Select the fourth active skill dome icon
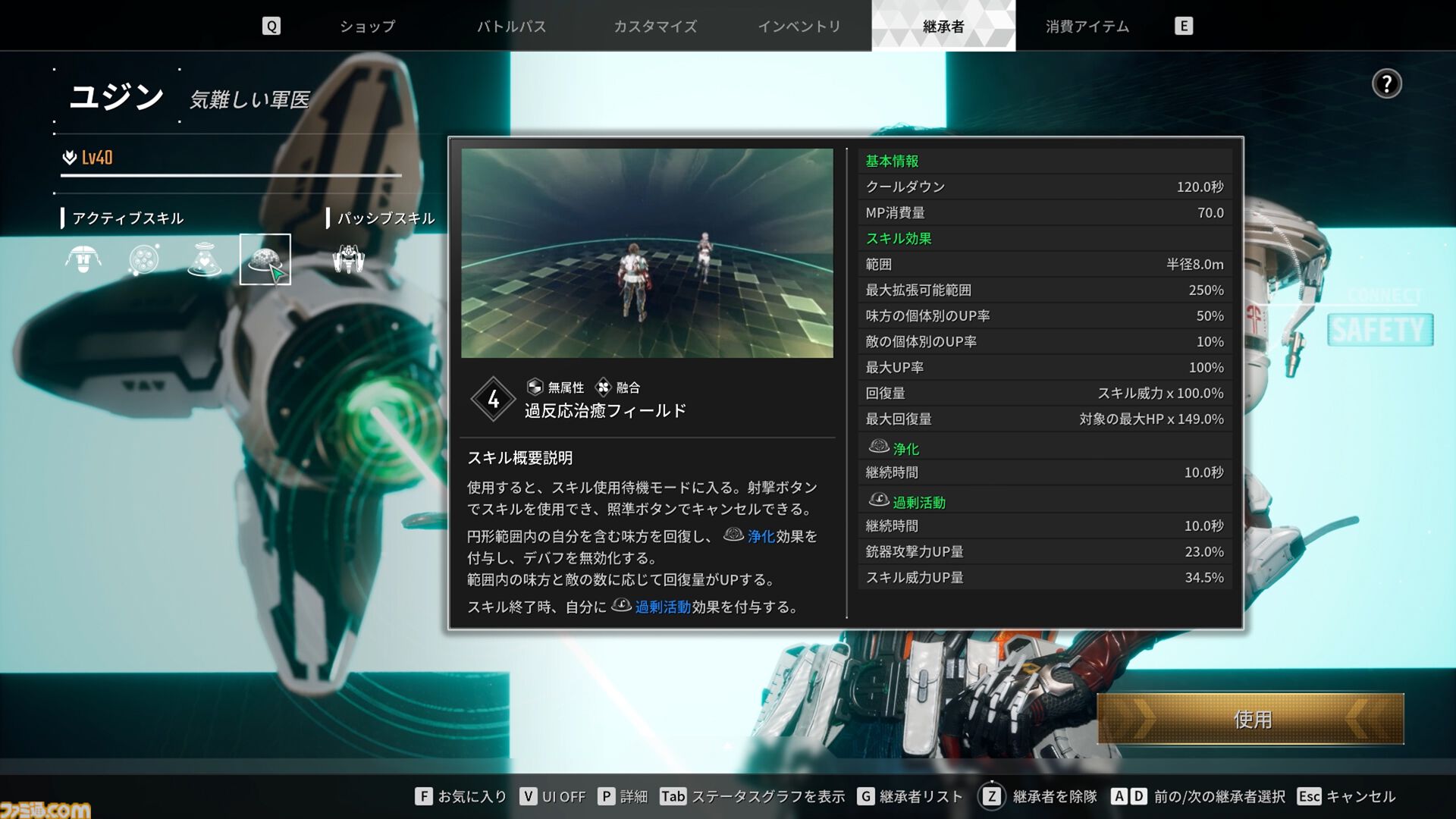The image size is (1456, 819). (x=265, y=259)
